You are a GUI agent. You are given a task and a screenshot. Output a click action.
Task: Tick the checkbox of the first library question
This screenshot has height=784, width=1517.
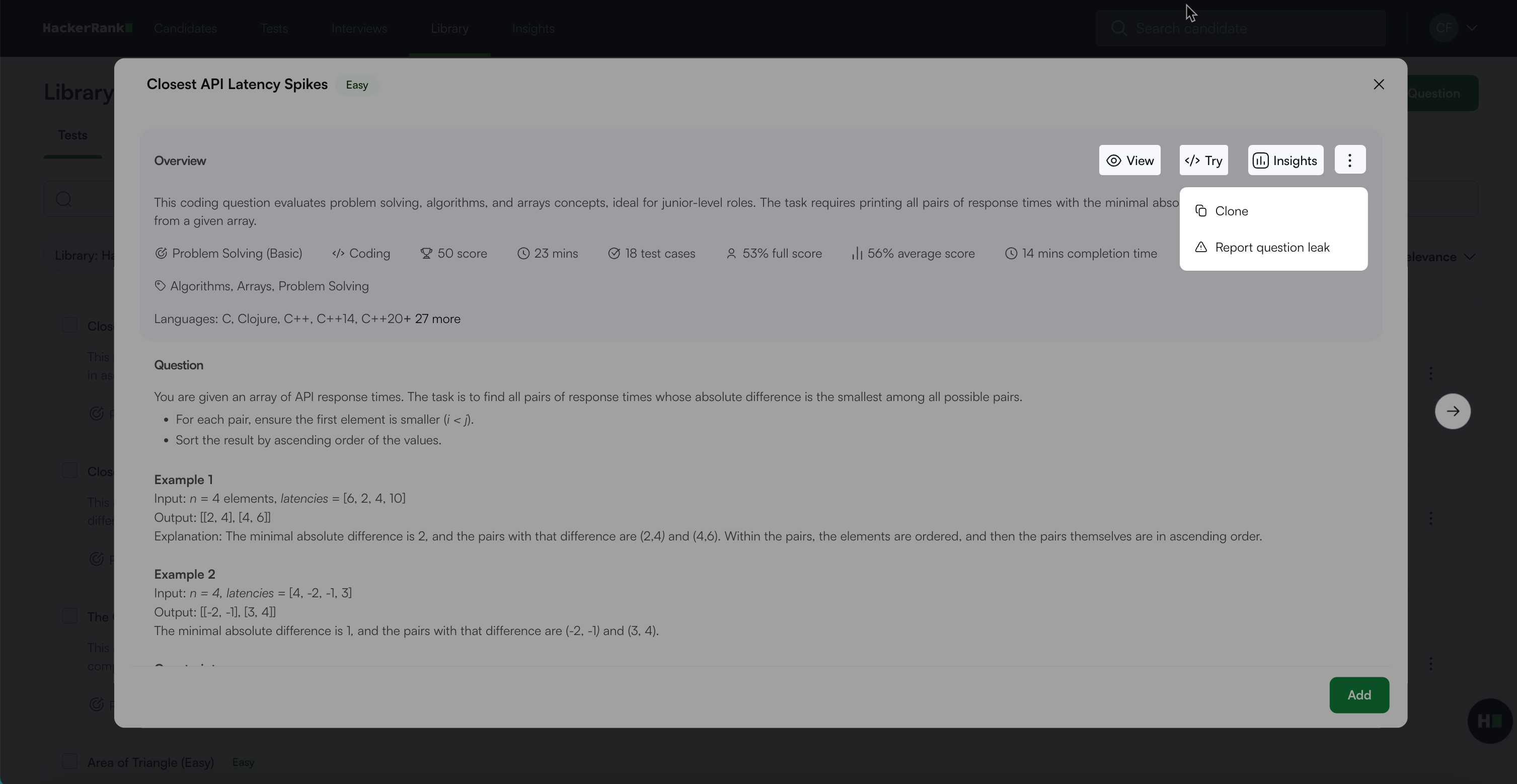(69, 326)
